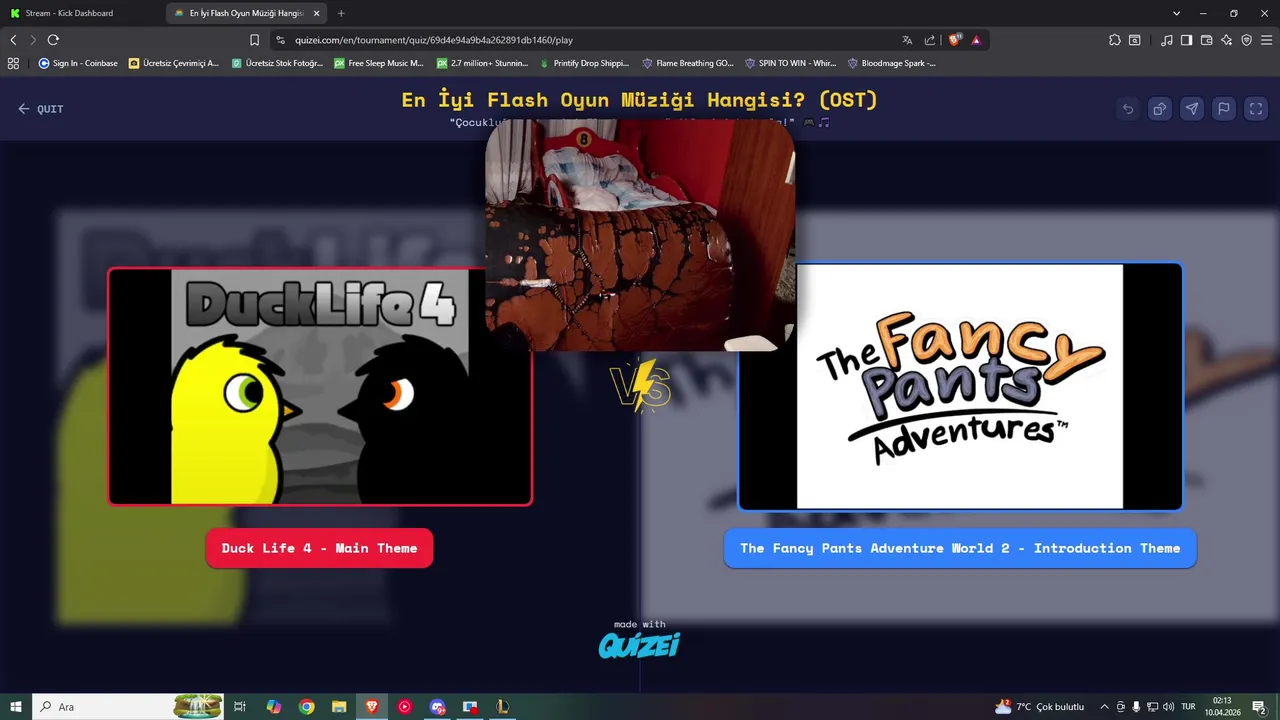Click the undo last pick icon
The height and width of the screenshot is (720, 1280).
tap(1128, 109)
